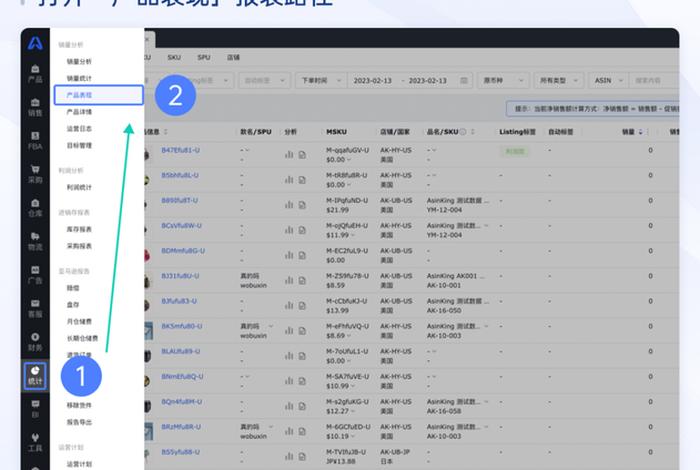Open bar chart analysis for B890fu8T-U
The width and height of the screenshot is (700, 470).
289,205
